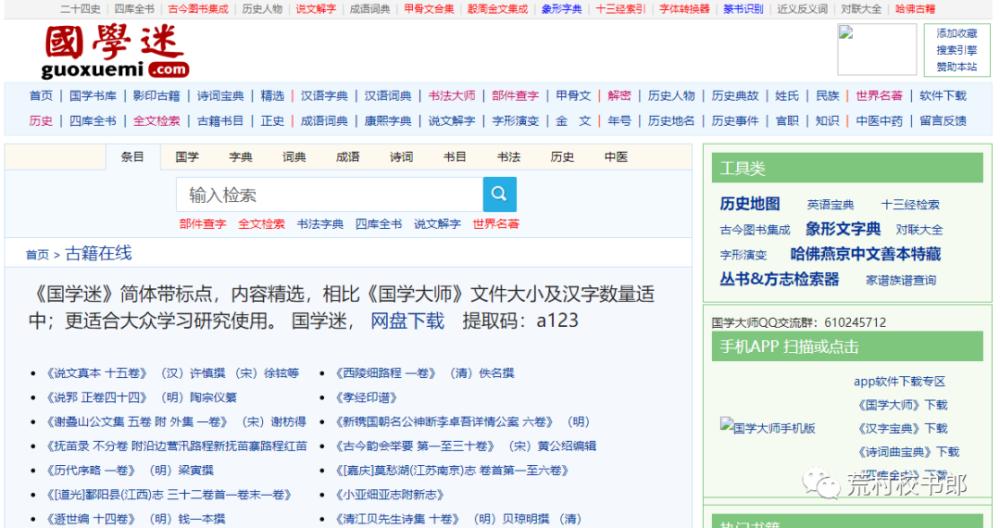This screenshot has width=1000, height=528.
Task: Switch to the 字典 search tab
Action: click(x=240, y=157)
